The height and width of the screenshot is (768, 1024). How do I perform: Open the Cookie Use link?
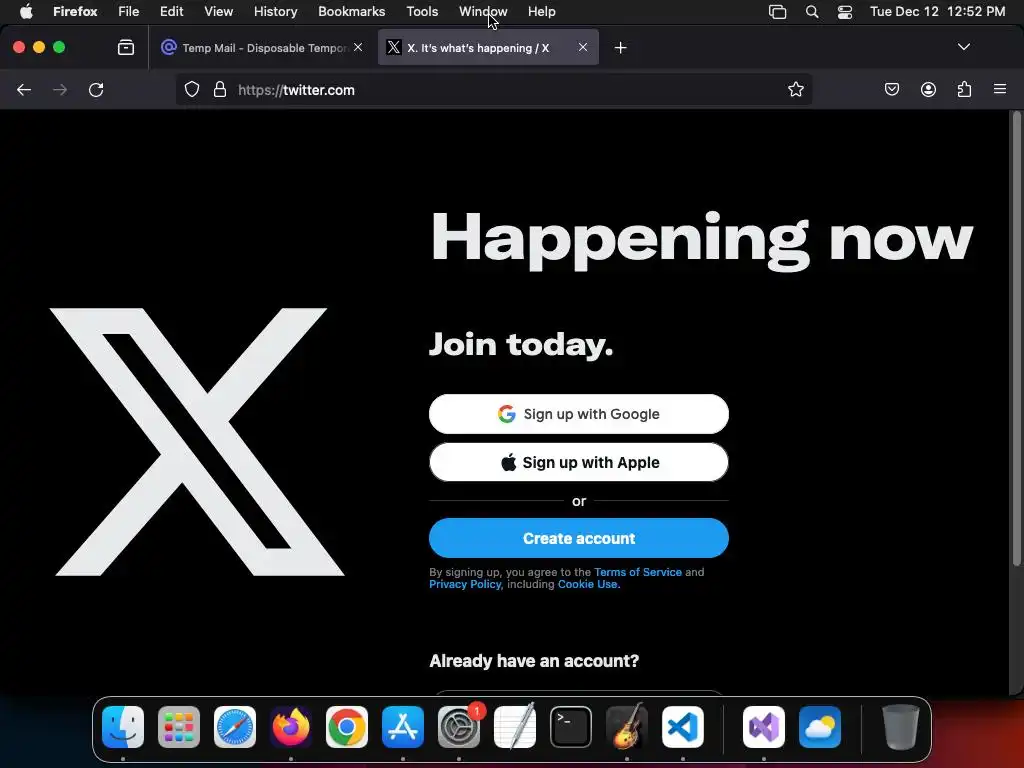[587, 584]
